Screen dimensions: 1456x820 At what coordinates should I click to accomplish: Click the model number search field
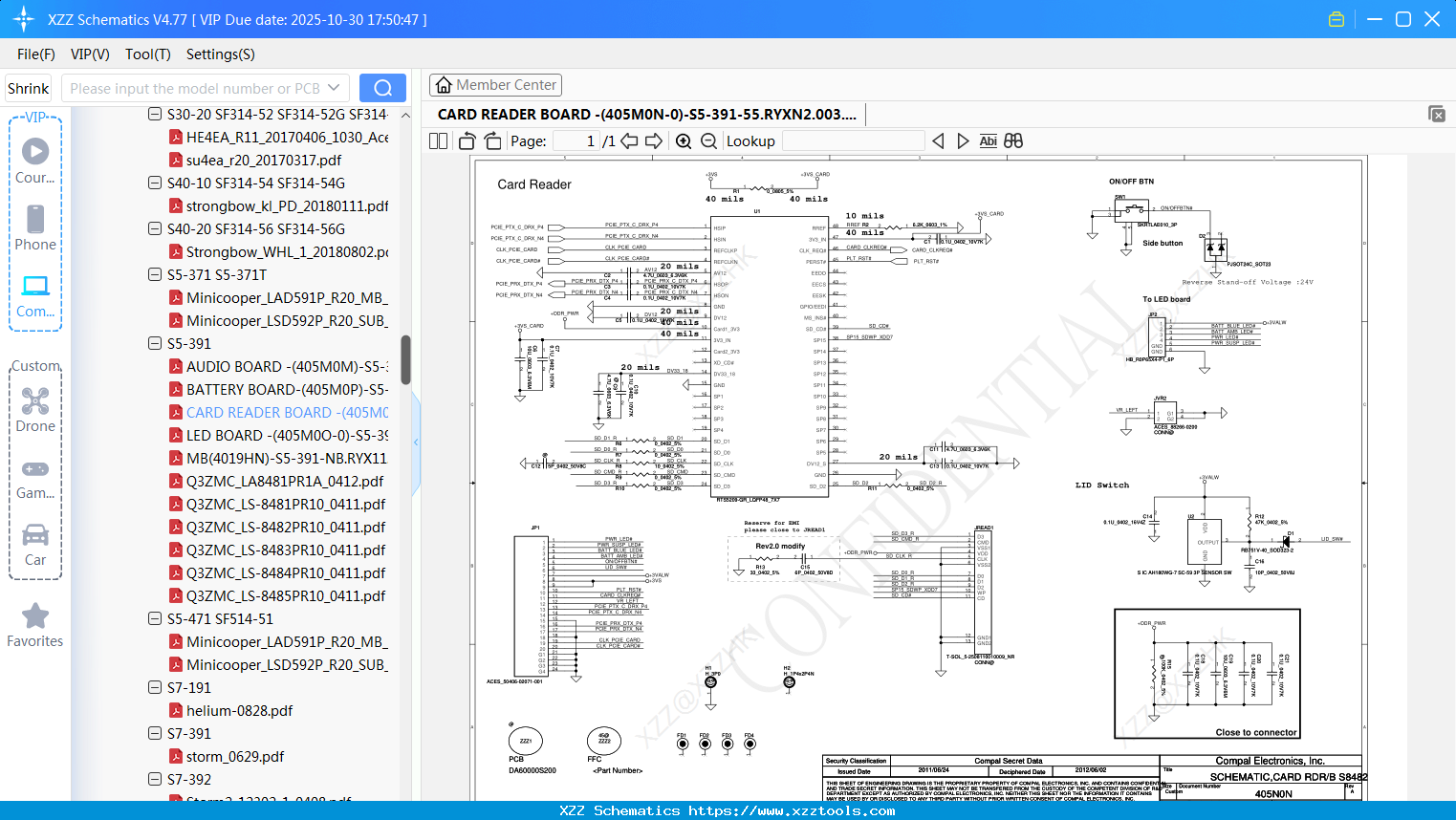pos(195,88)
